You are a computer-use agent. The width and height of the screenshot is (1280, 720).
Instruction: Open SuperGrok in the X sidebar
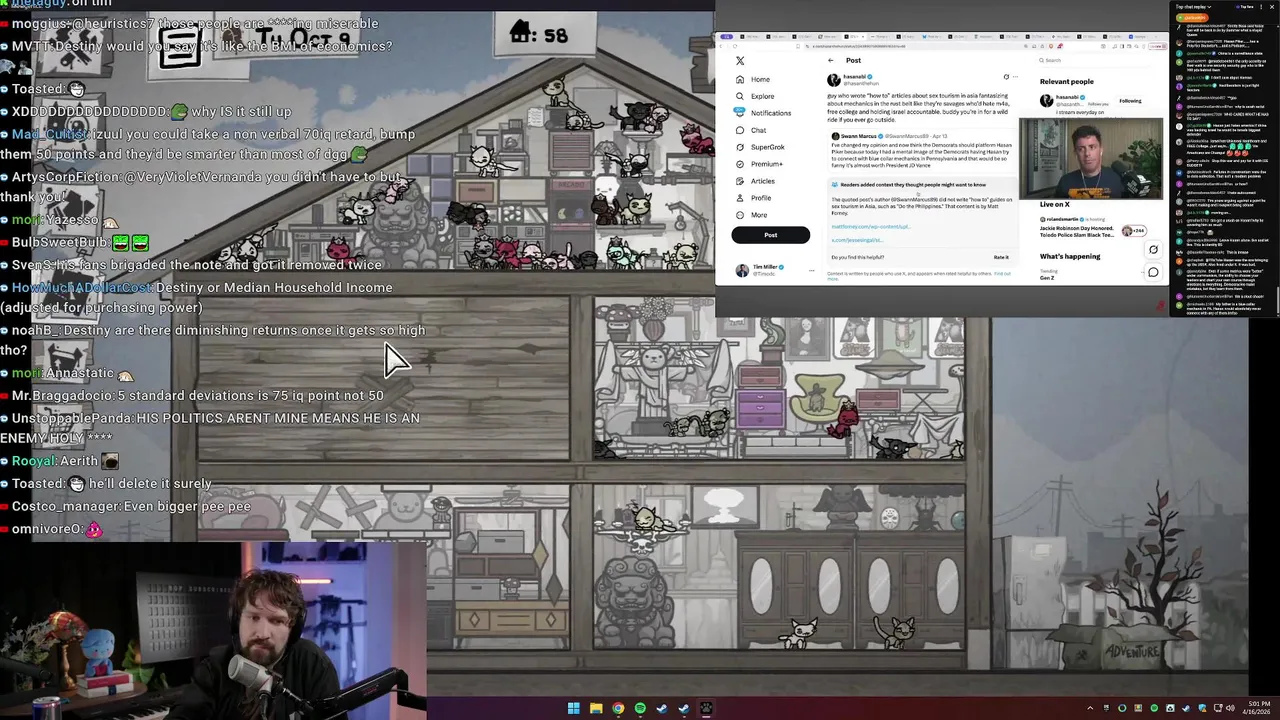[x=760, y=147]
